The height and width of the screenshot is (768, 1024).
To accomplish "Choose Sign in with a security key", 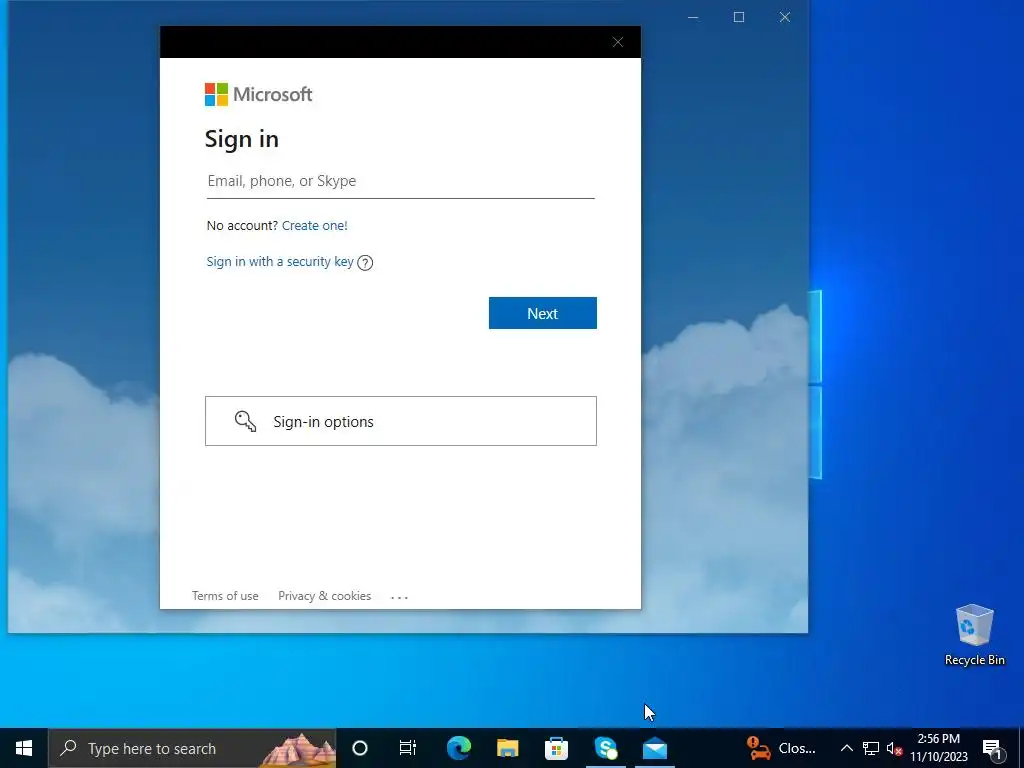I will (280, 262).
